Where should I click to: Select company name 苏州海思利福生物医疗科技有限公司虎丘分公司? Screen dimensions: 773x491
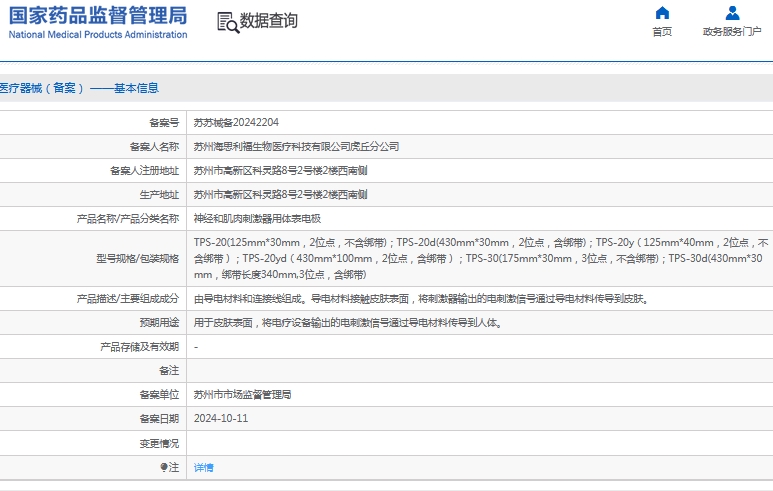pyautogui.click(x=296, y=146)
